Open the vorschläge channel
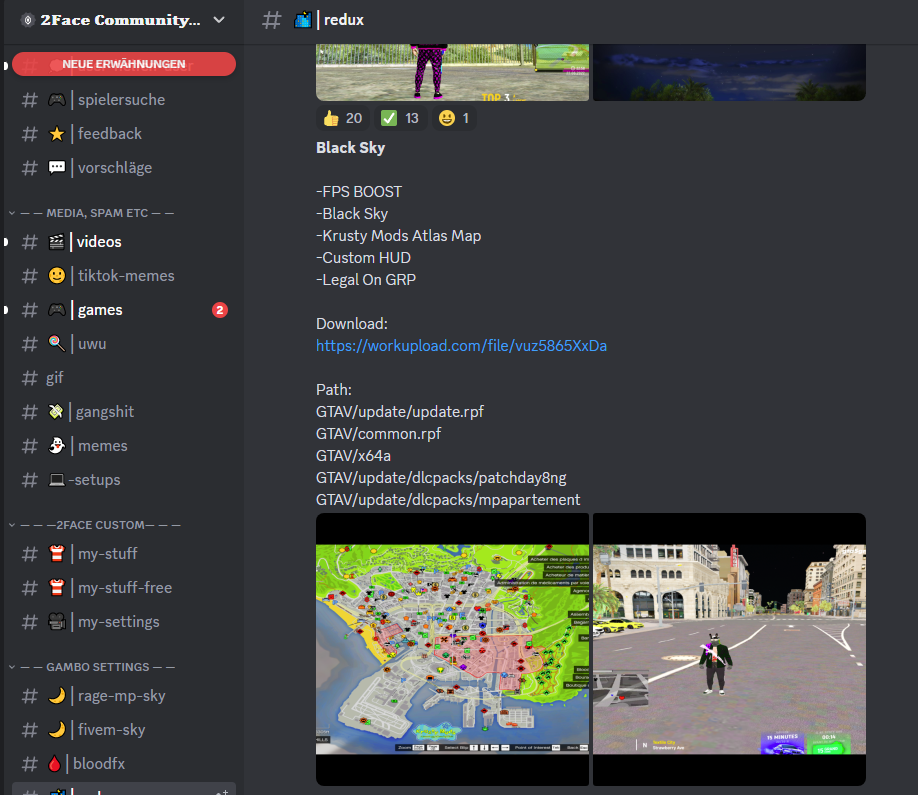The image size is (918, 795). [x=124, y=167]
